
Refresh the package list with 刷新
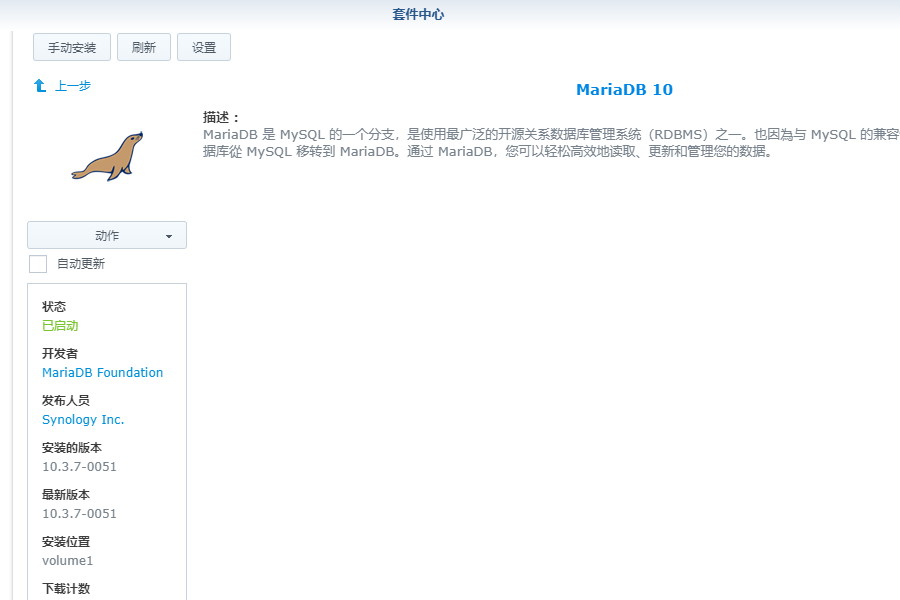click(x=143, y=46)
